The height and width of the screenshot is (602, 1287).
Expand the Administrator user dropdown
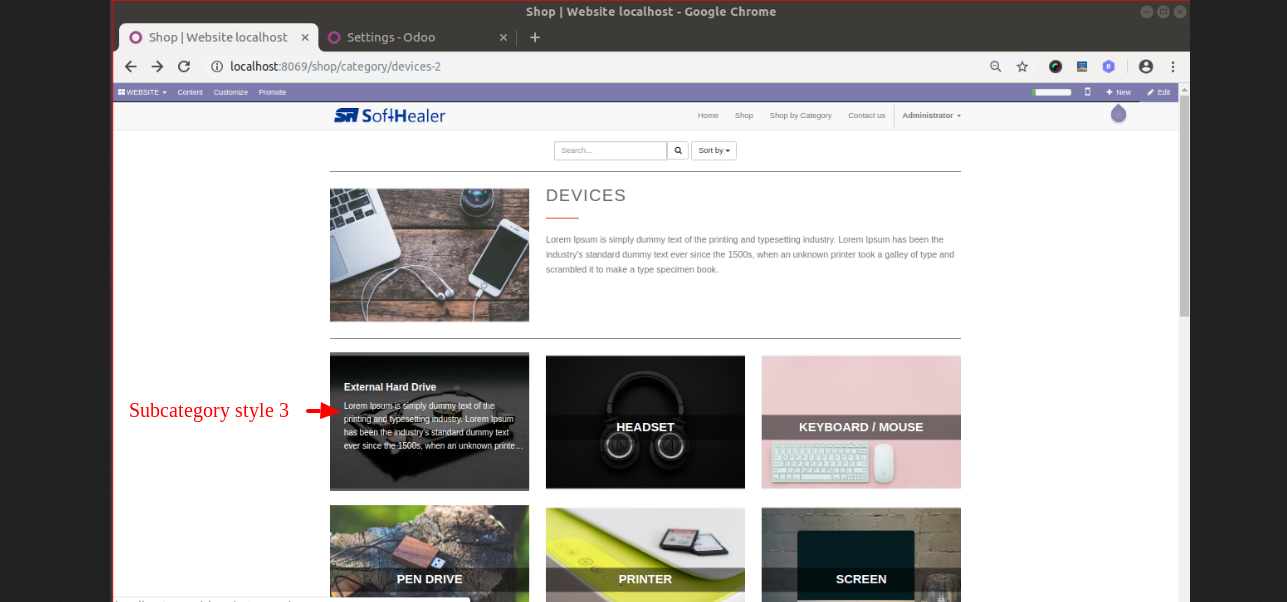coord(931,116)
